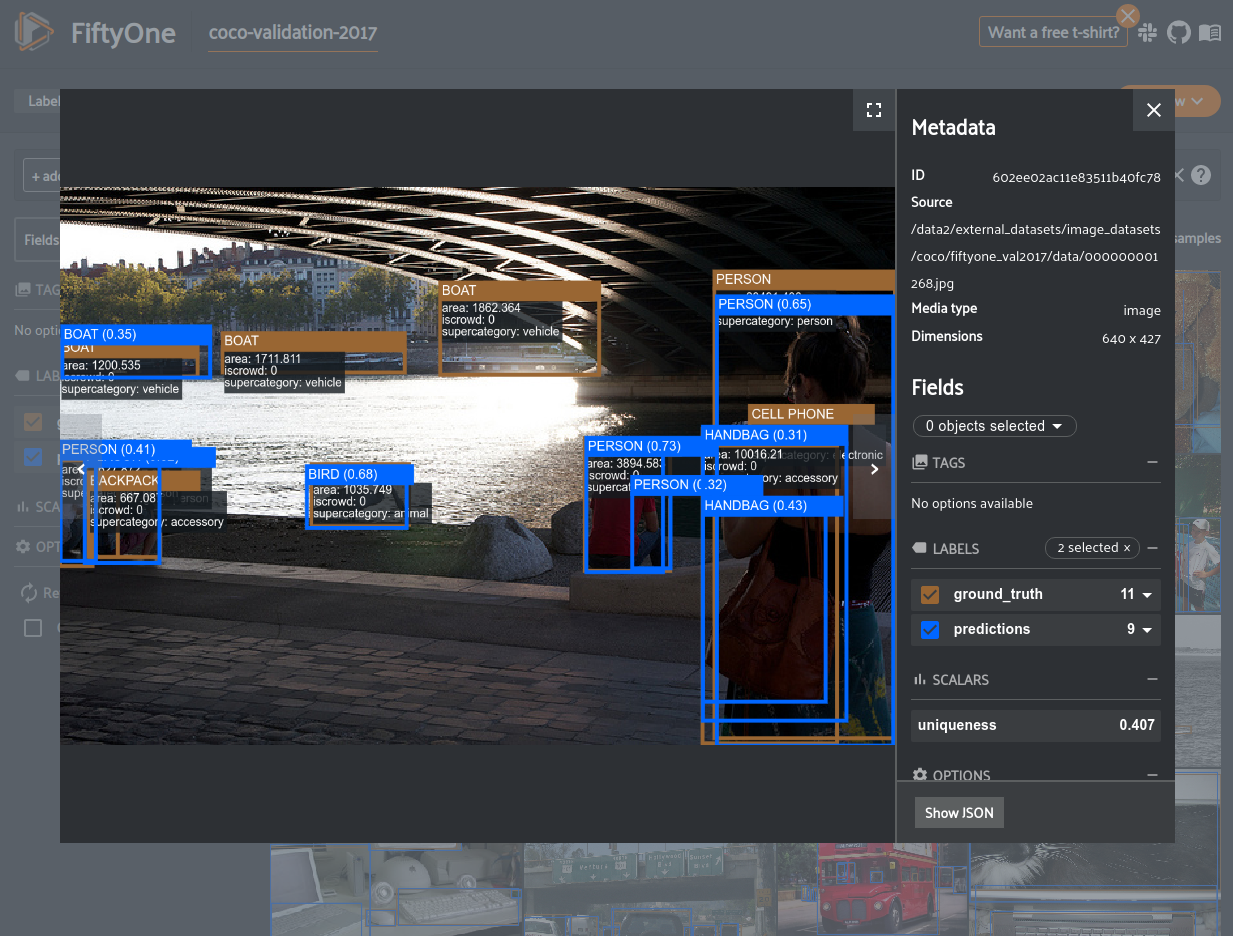Click the 'Want a free t-shirt?' button
The height and width of the screenshot is (936, 1233).
point(1053,33)
